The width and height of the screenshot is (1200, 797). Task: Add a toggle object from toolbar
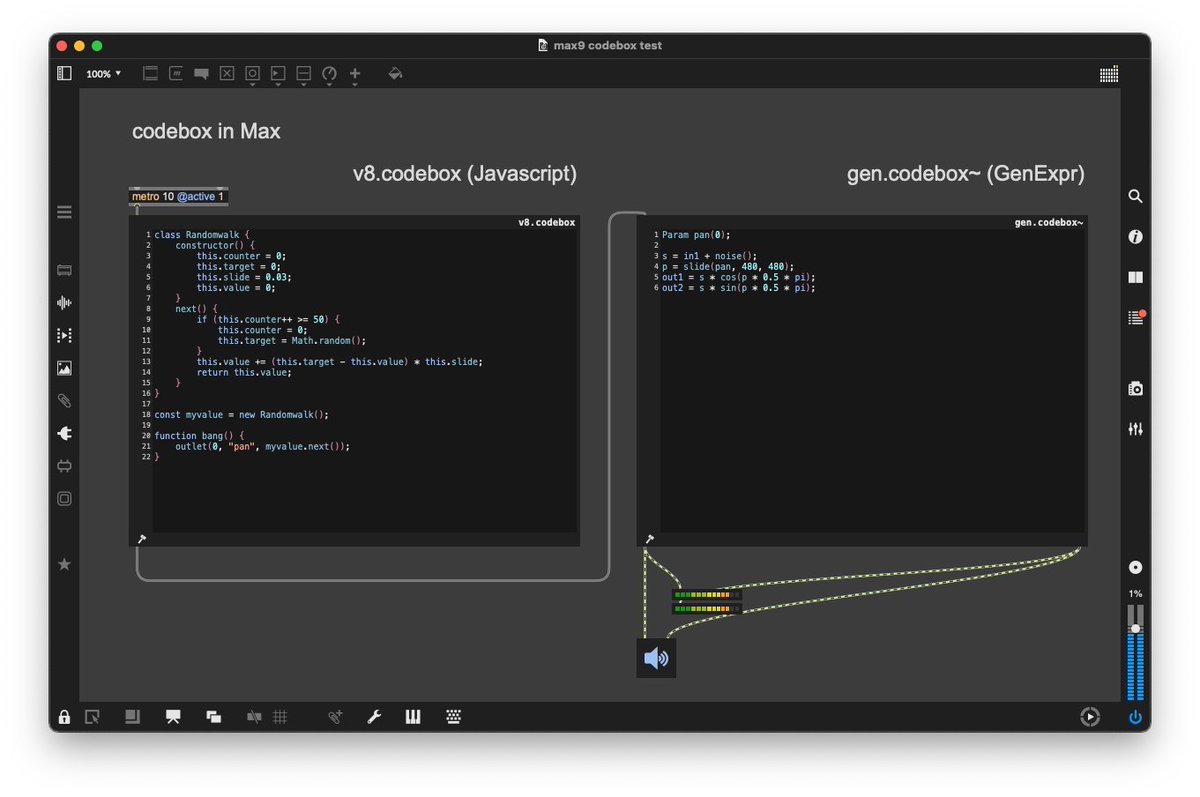point(227,73)
